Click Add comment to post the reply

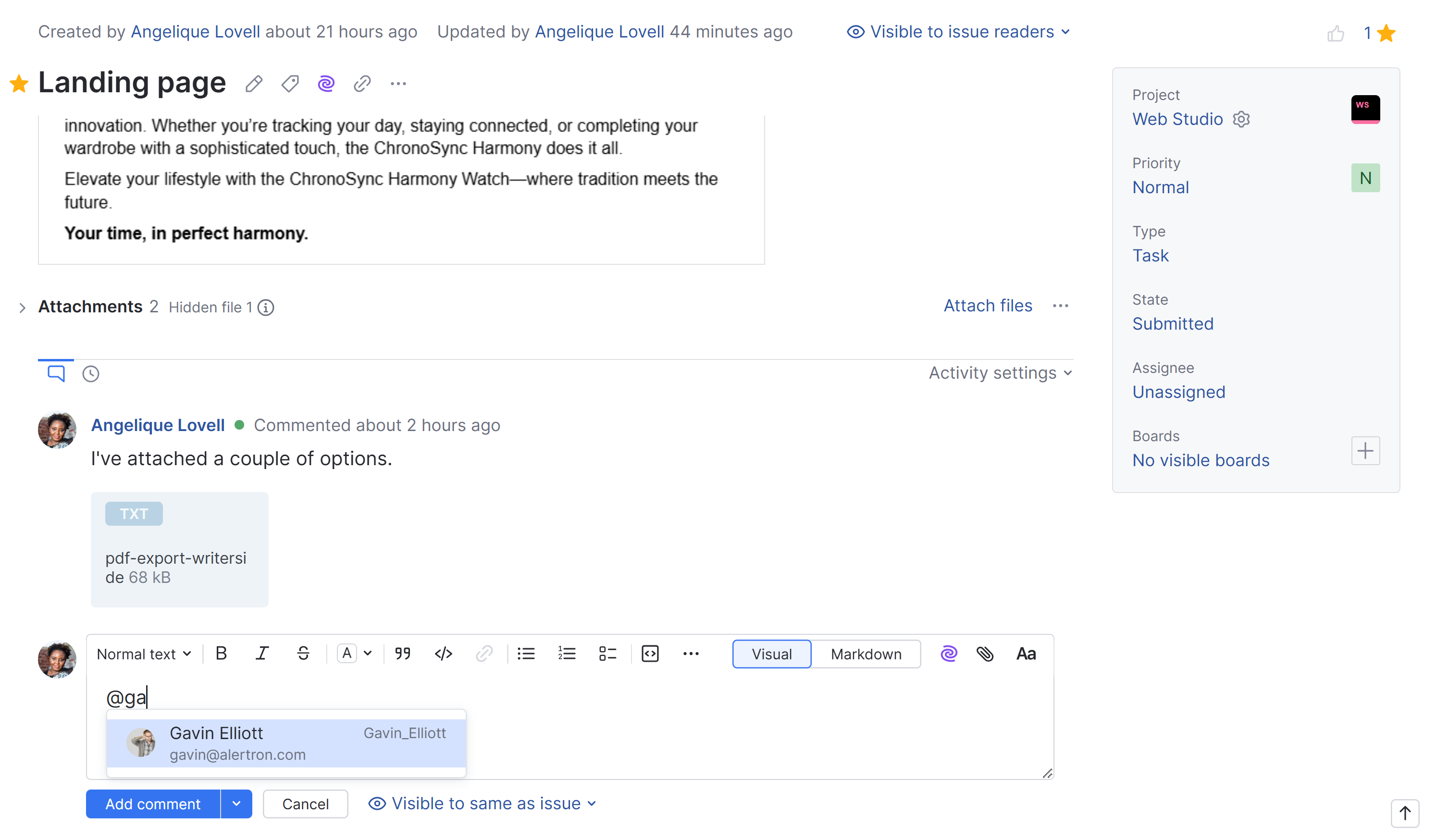pyautogui.click(x=153, y=803)
